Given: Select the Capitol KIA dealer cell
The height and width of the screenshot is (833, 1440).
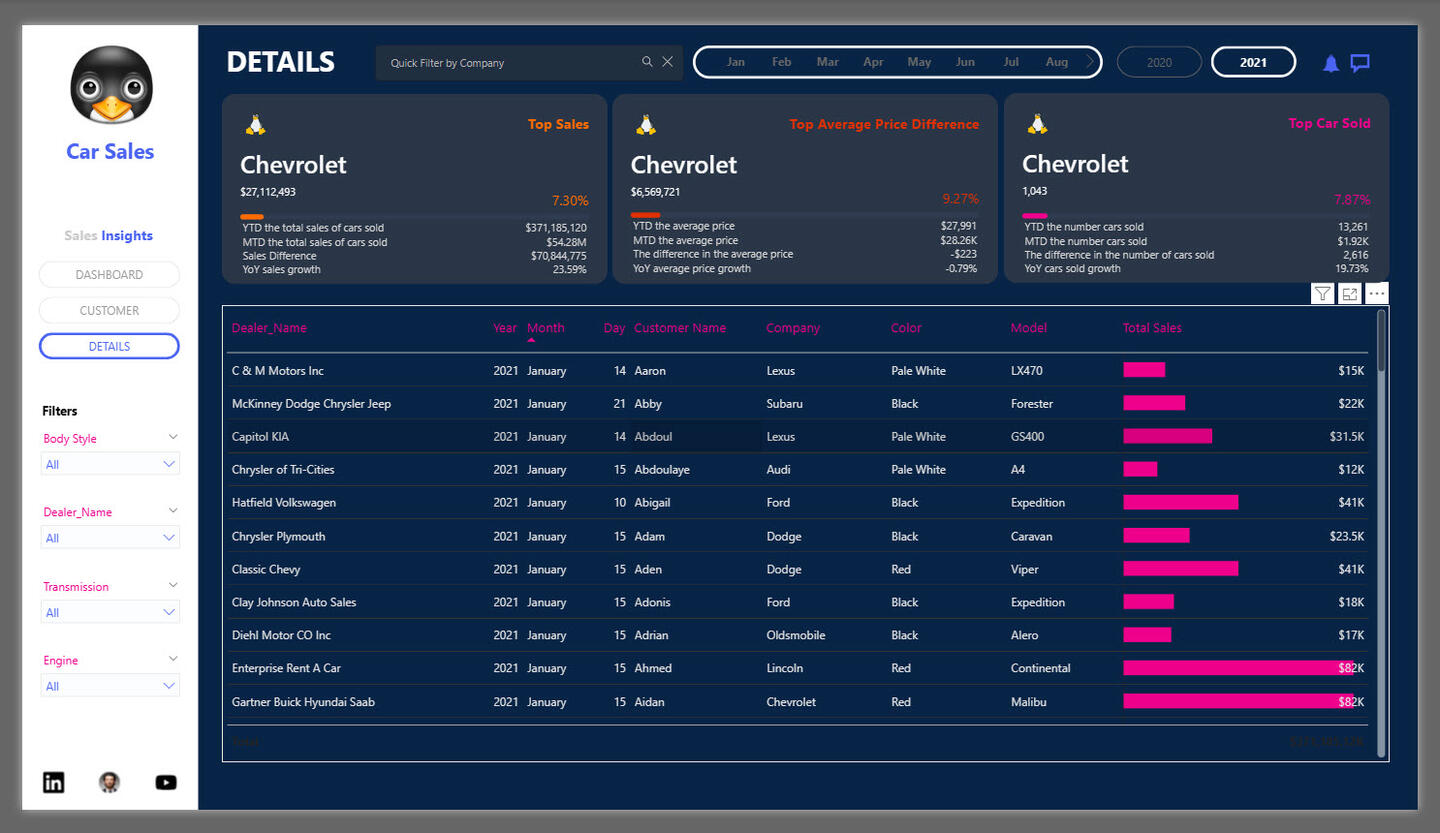Looking at the screenshot, I should [x=260, y=437].
